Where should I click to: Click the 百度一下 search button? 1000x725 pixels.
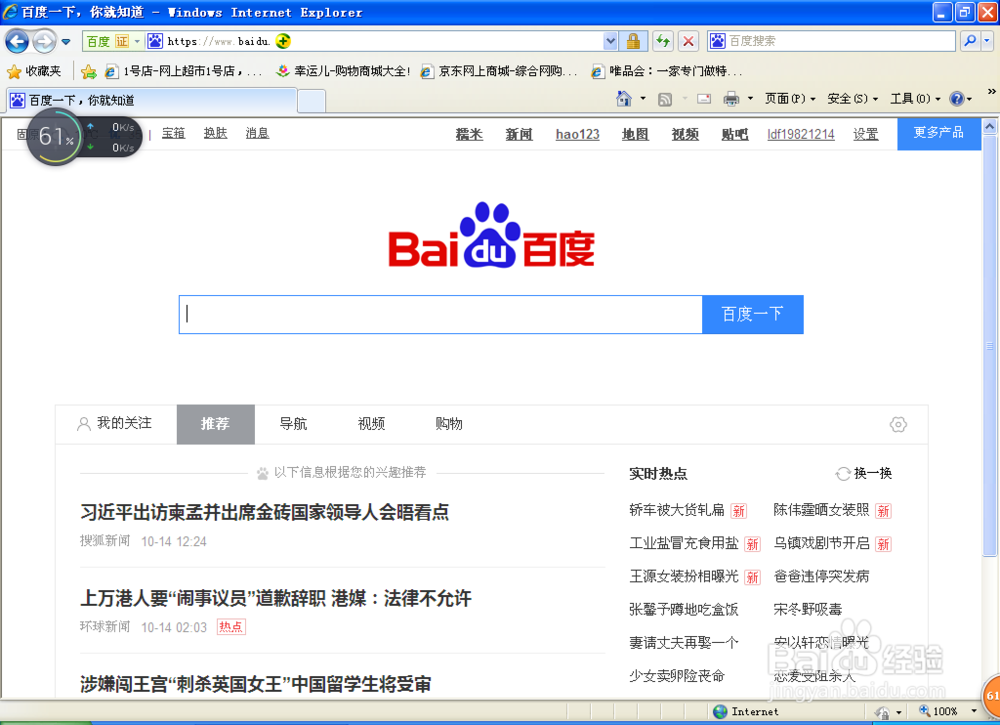(753, 314)
